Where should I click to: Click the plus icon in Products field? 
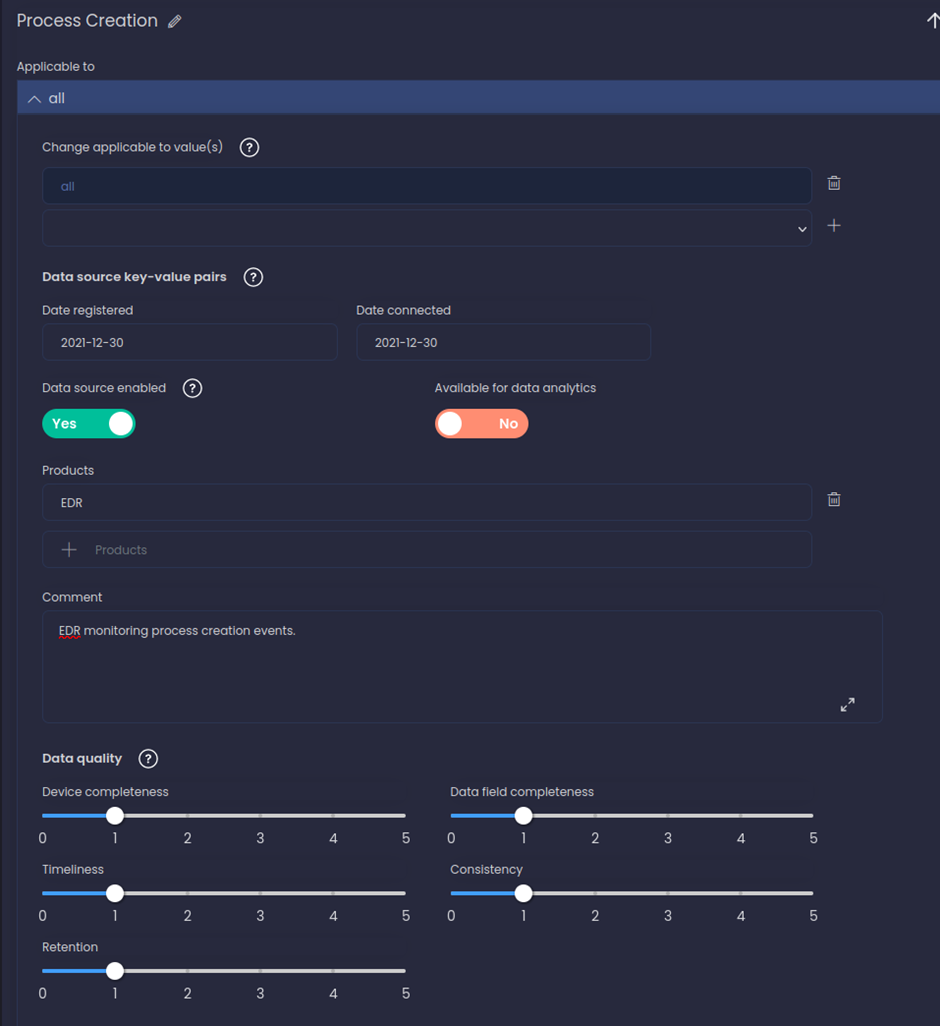68,549
